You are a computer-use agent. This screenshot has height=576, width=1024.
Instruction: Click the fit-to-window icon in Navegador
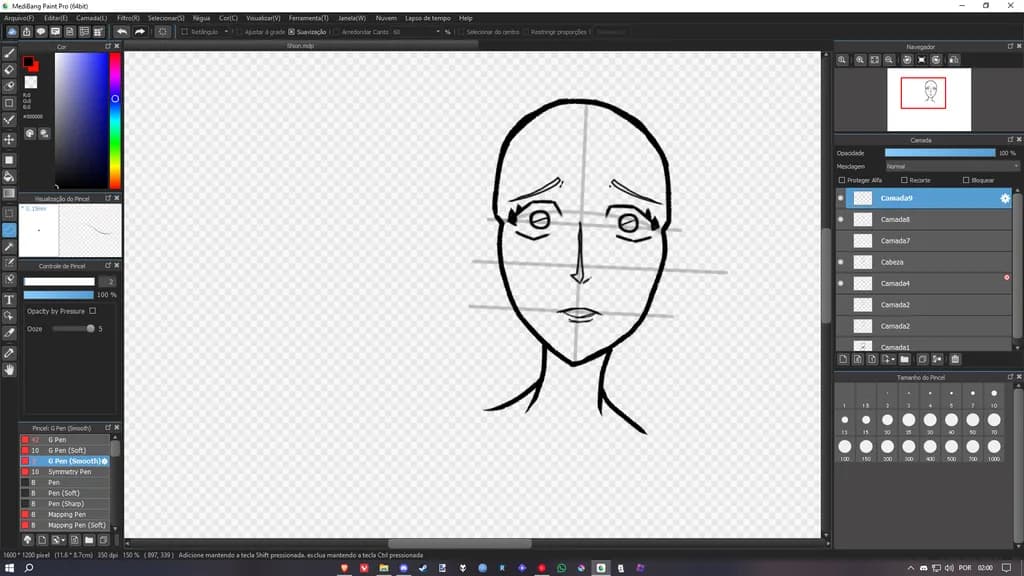(x=874, y=60)
